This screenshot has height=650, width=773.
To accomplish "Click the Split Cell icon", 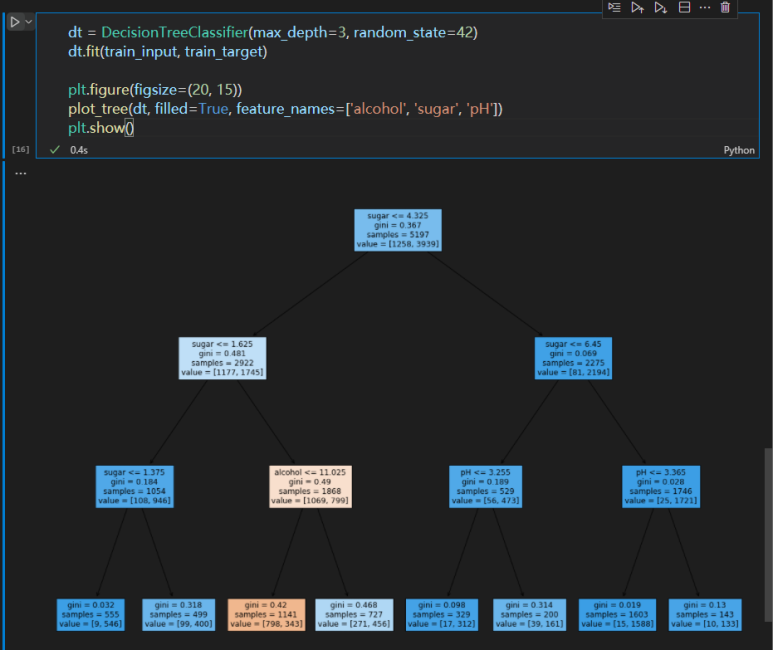I will click(x=684, y=7).
